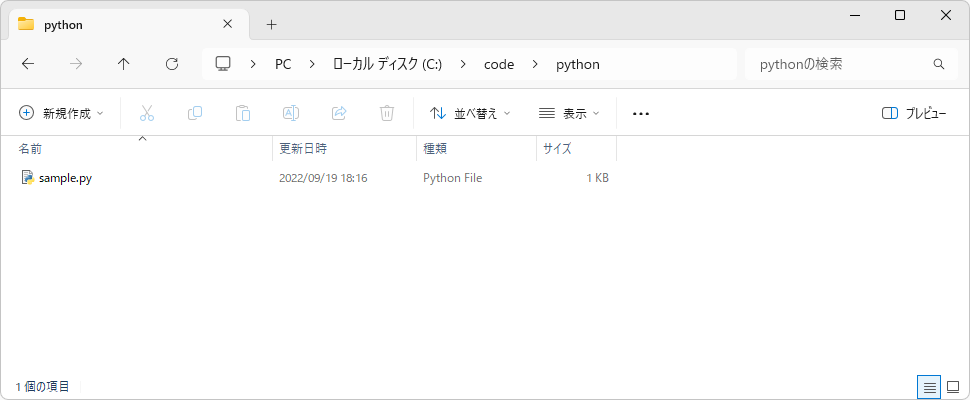Click the 1 個の項目 status text
970x400 pixels.
click(43, 387)
